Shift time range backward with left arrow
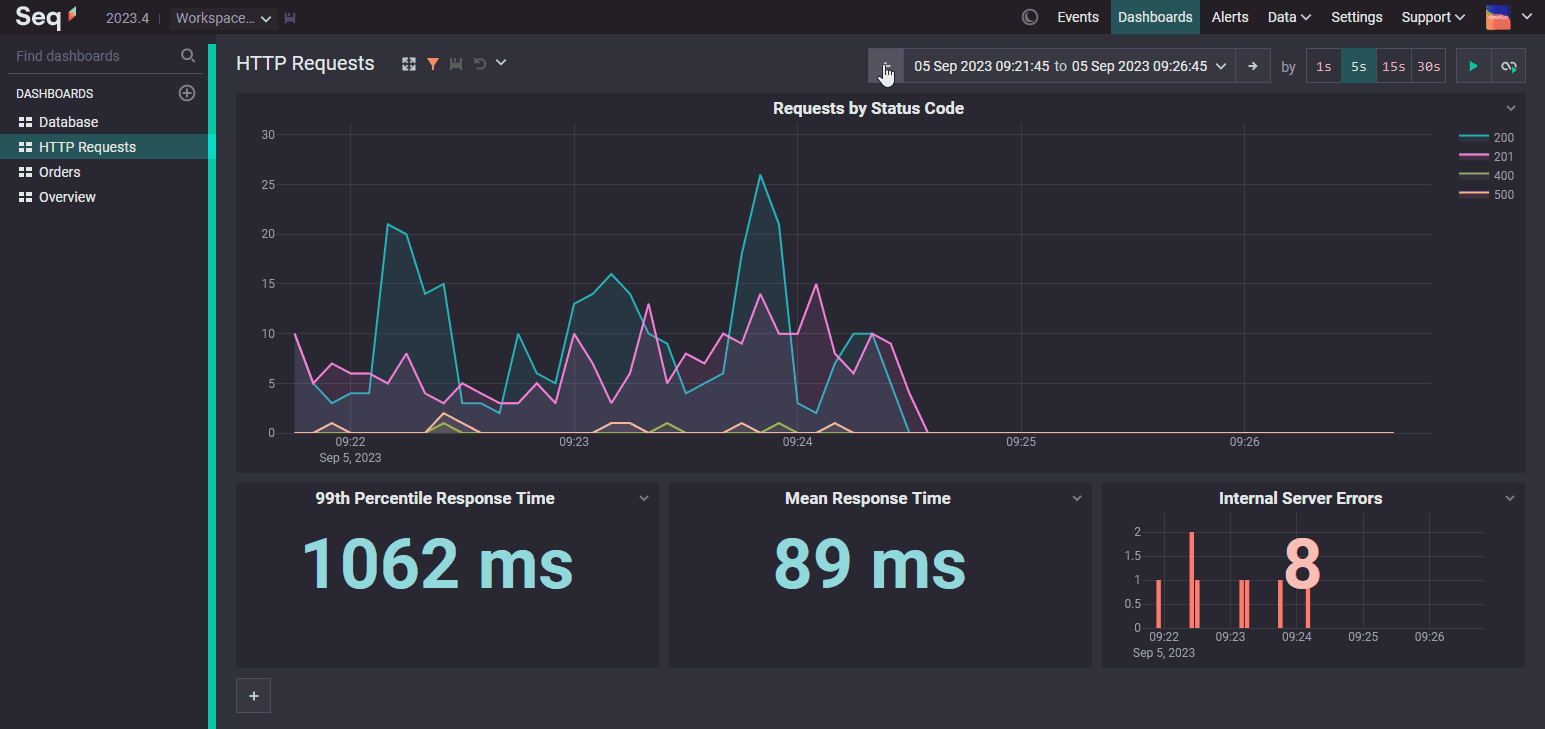 pyautogui.click(x=886, y=66)
